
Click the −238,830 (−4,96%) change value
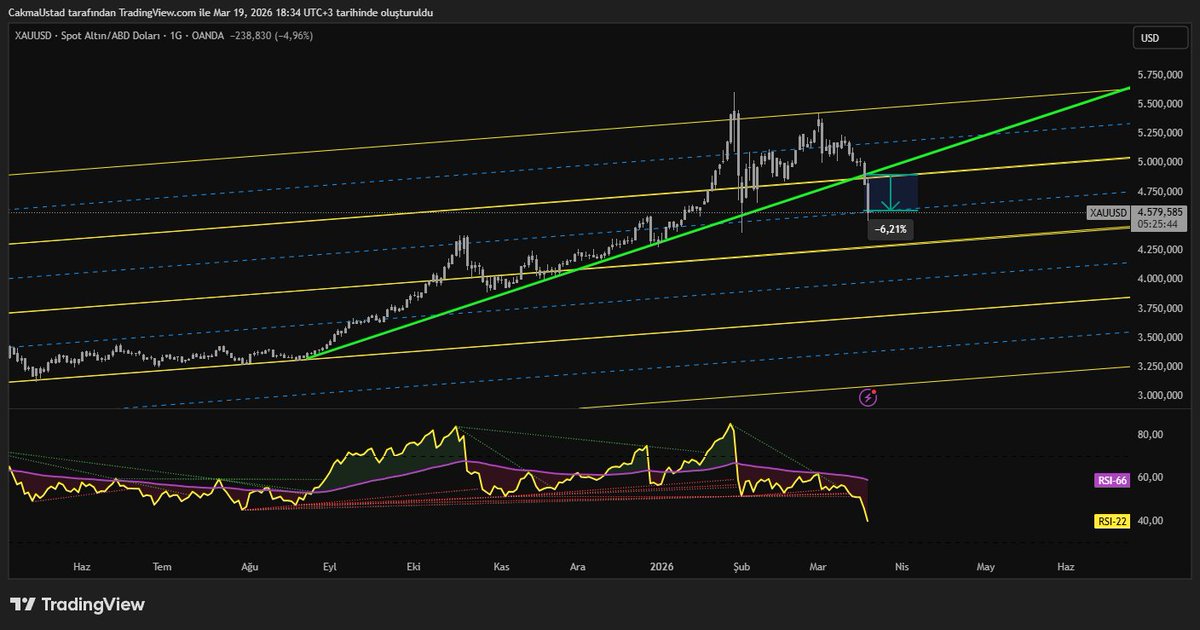coord(272,36)
